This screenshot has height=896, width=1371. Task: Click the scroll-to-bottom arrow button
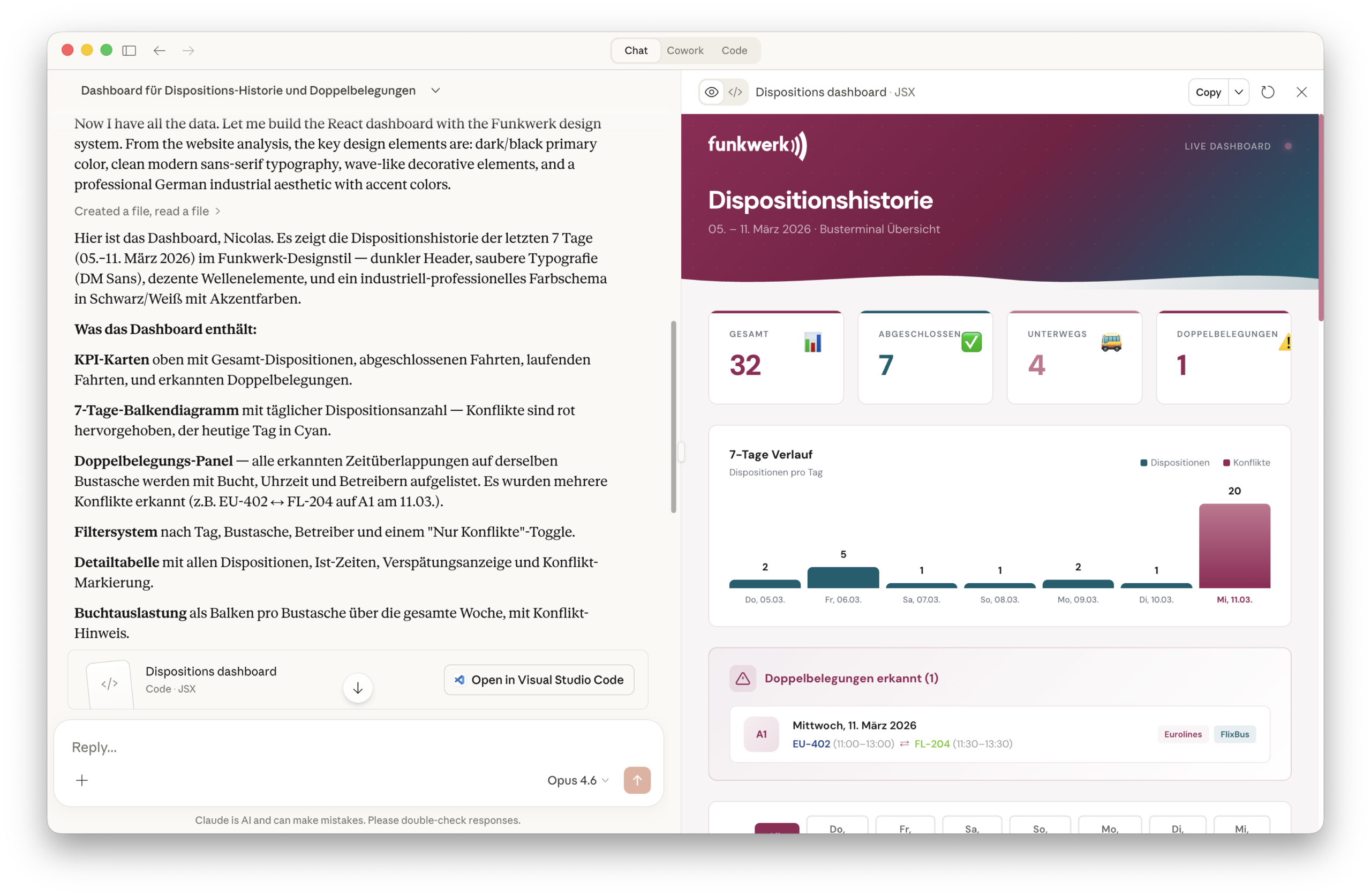tap(358, 688)
